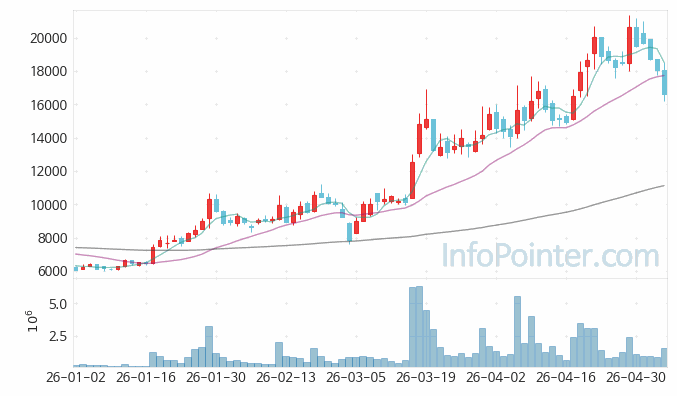This screenshot has height=396, width=677.
Task: Click the last blue candlestick near 17000
Action: (664, 82)
